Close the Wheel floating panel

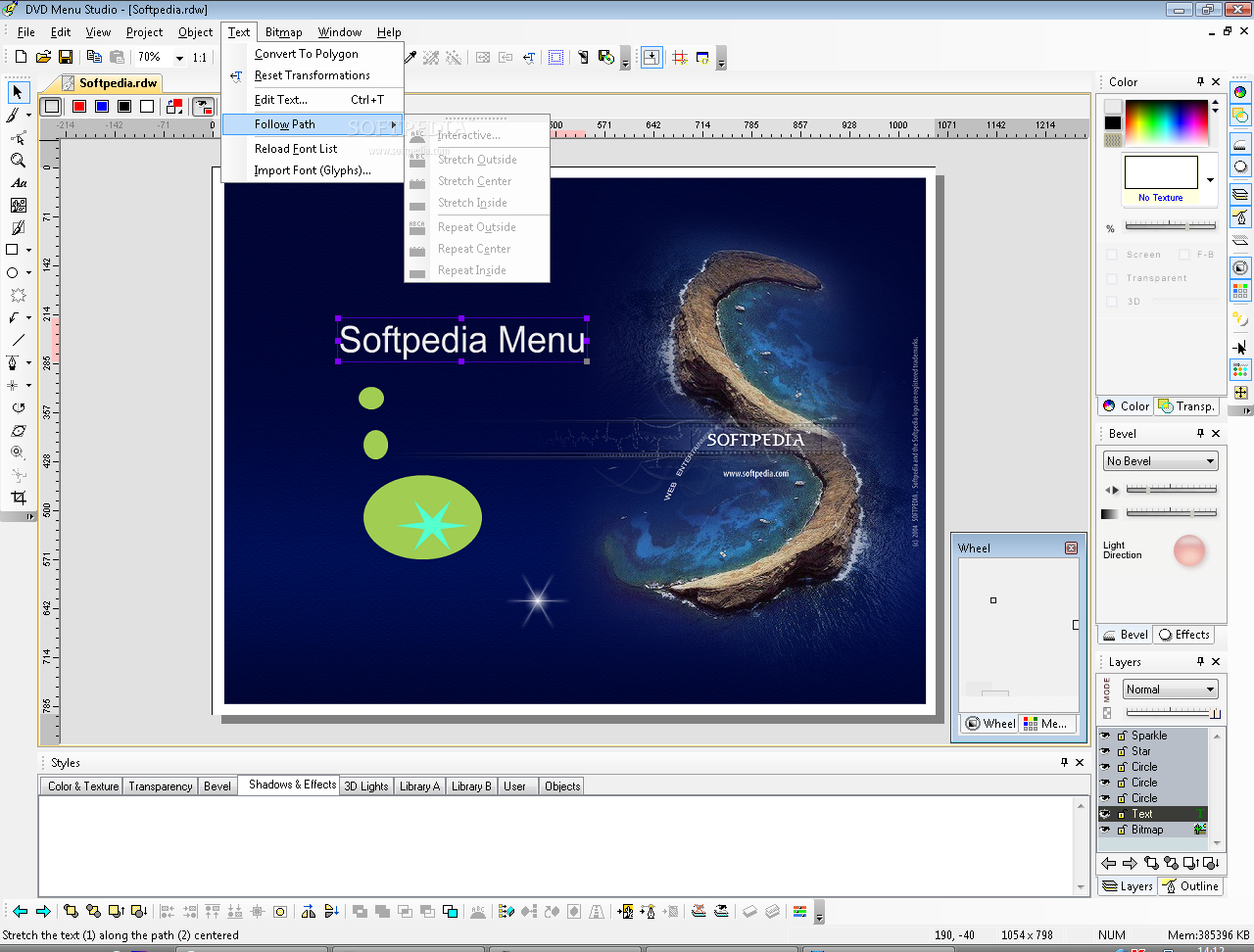[1071, 548]
